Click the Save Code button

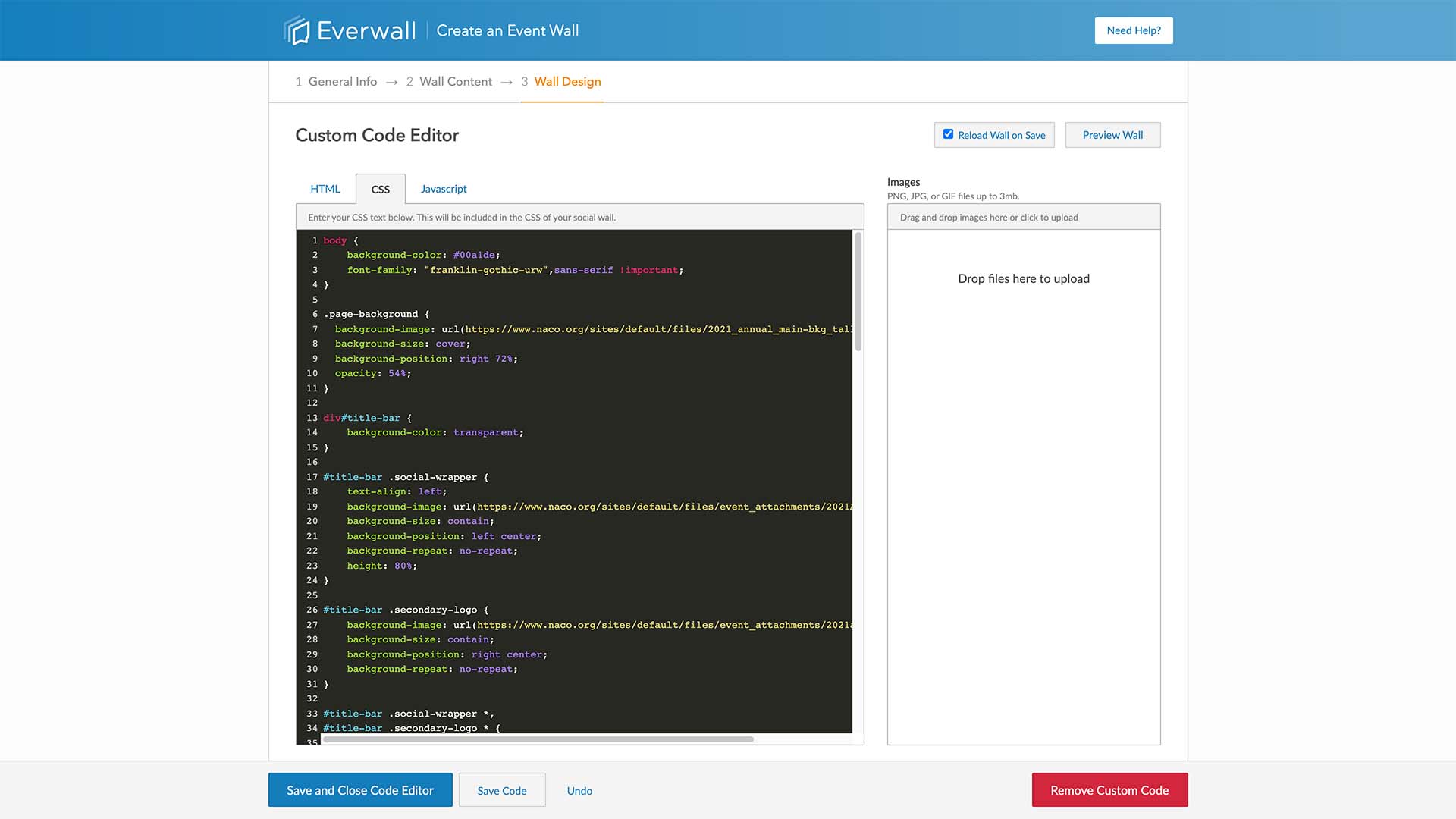coord(502,790)
